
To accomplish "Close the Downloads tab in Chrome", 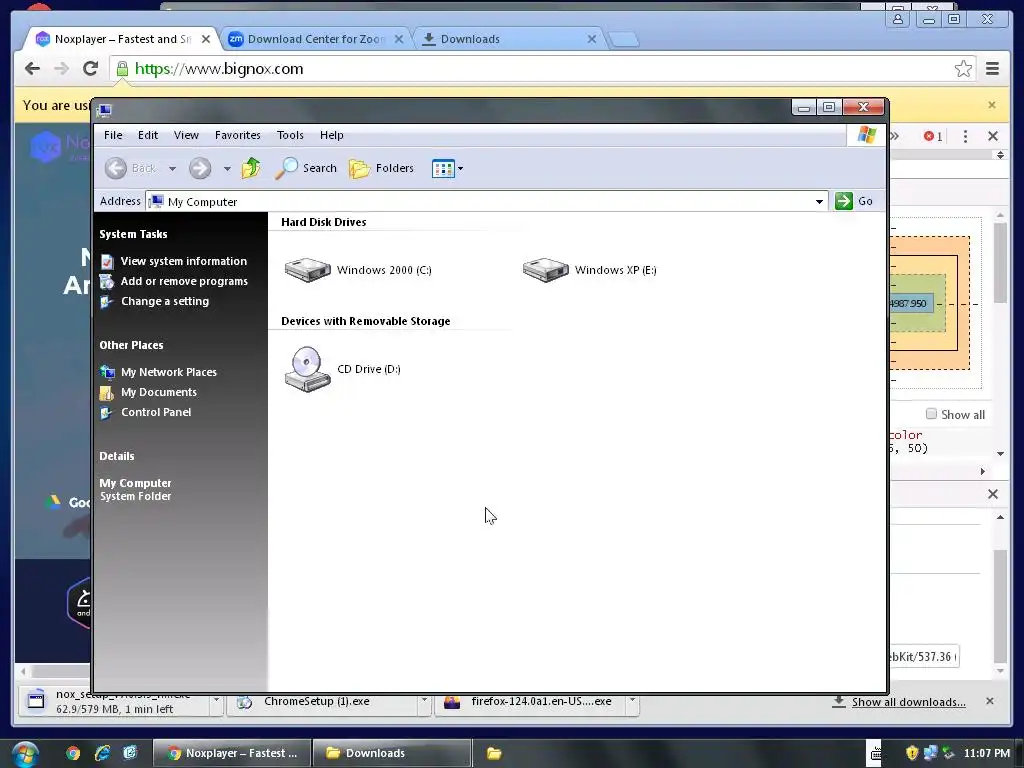I will pyautogui.click(x=592, y=39).
